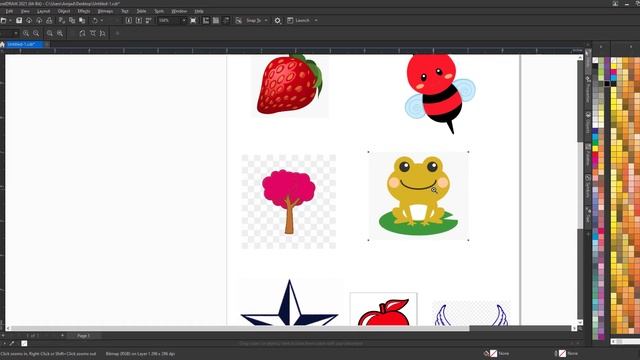The image size is (640, 360).
Task: Click the Zoom to all objects icon
Action: pyautogui.click(x=60, y=33)
